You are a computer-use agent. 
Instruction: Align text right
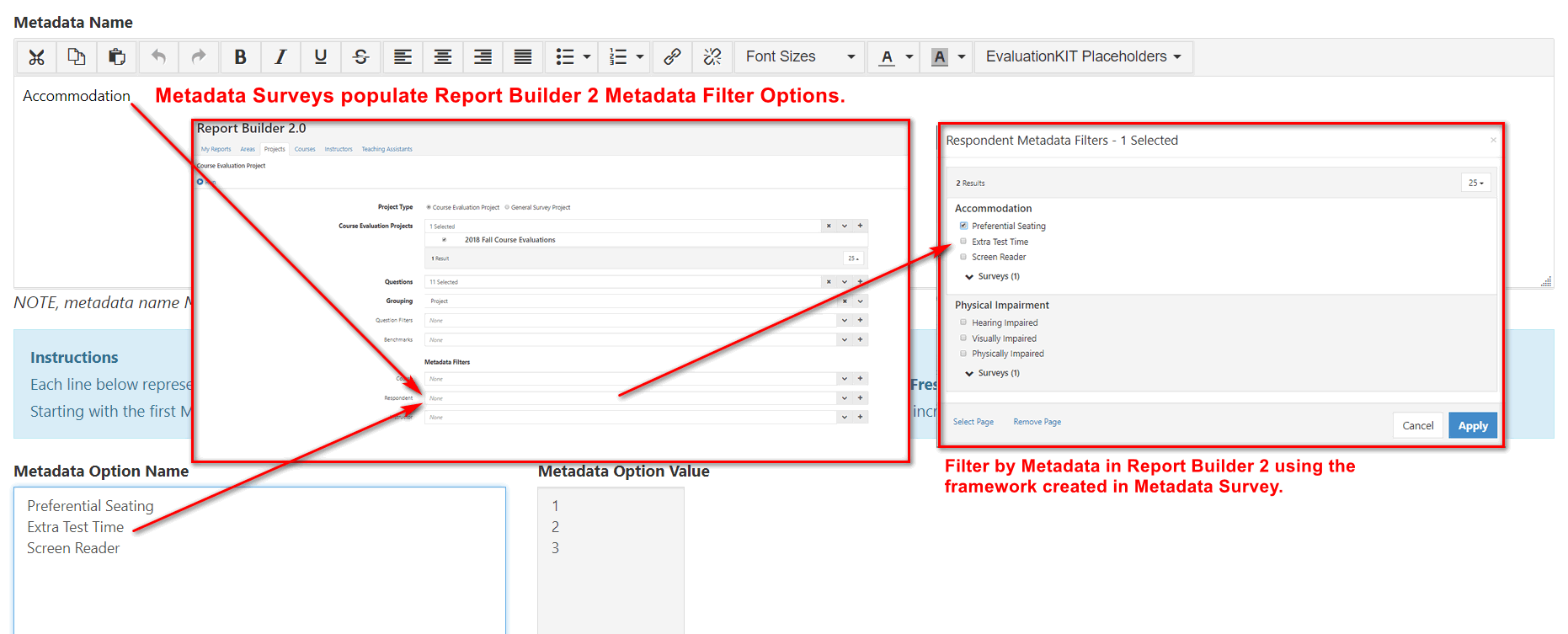click(483, 57)
